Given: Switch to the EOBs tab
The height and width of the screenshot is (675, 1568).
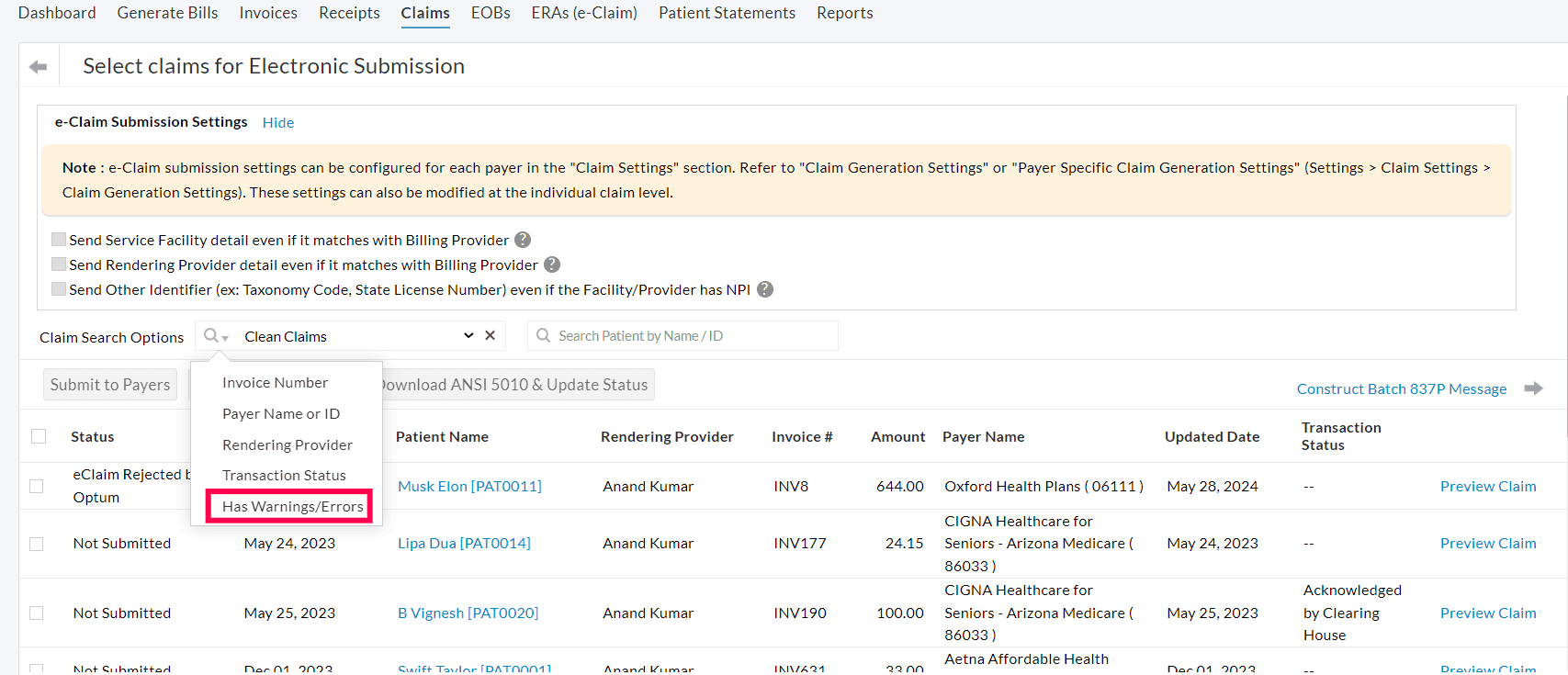Looking at the screenshot, I should 491,13.
